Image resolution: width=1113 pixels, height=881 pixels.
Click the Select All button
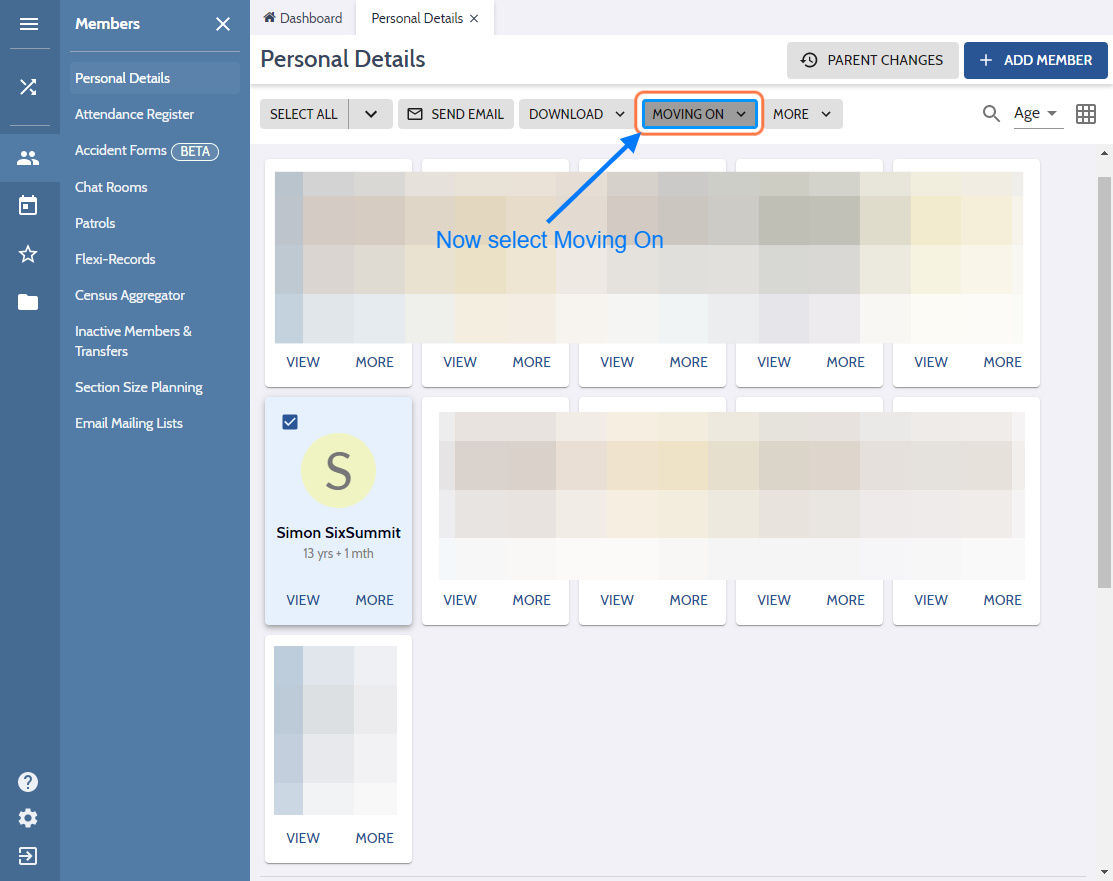(x=304, y=114)
